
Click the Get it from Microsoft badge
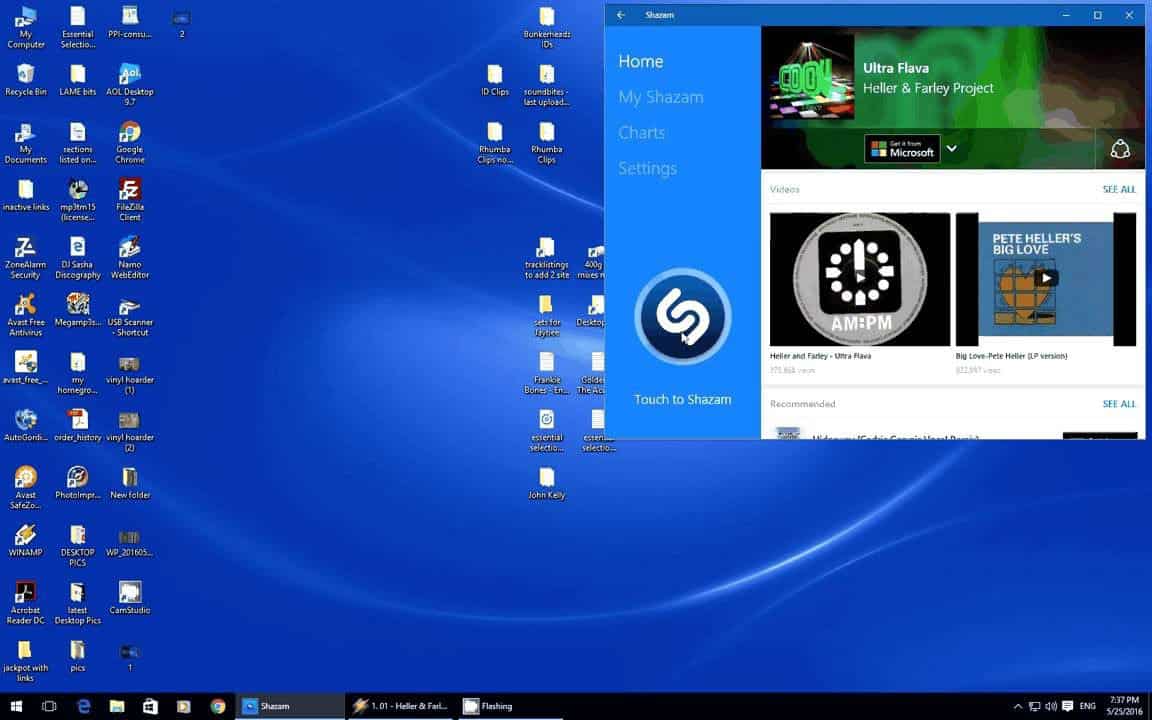coord(901,148)
